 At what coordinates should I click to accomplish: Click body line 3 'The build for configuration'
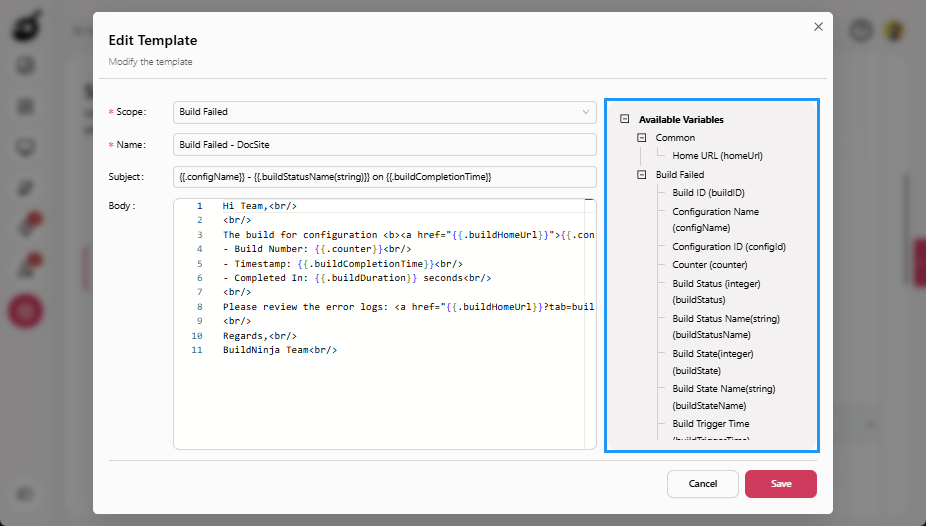point(299,235)
